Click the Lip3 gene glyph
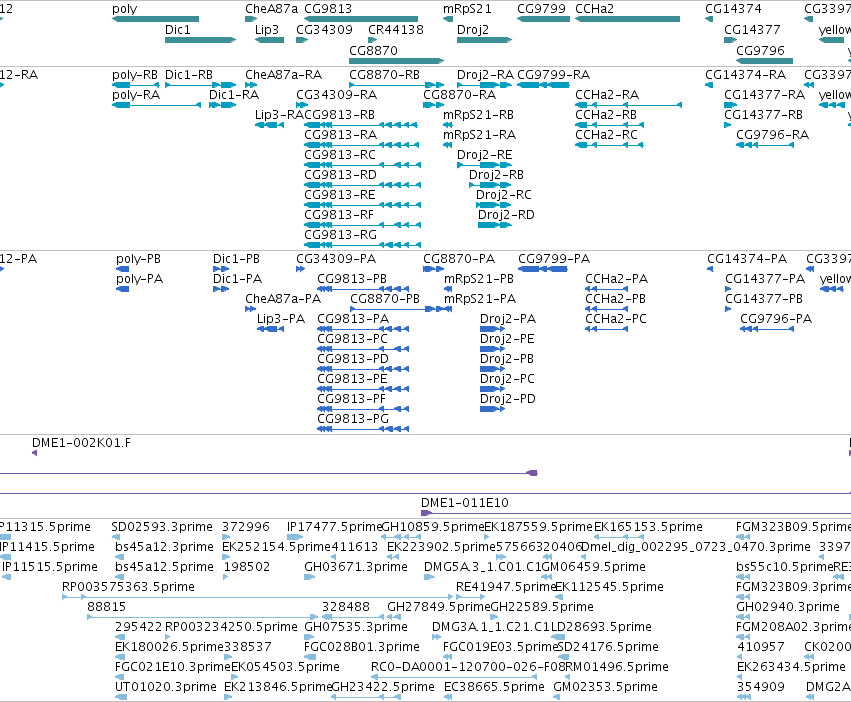 269,40
